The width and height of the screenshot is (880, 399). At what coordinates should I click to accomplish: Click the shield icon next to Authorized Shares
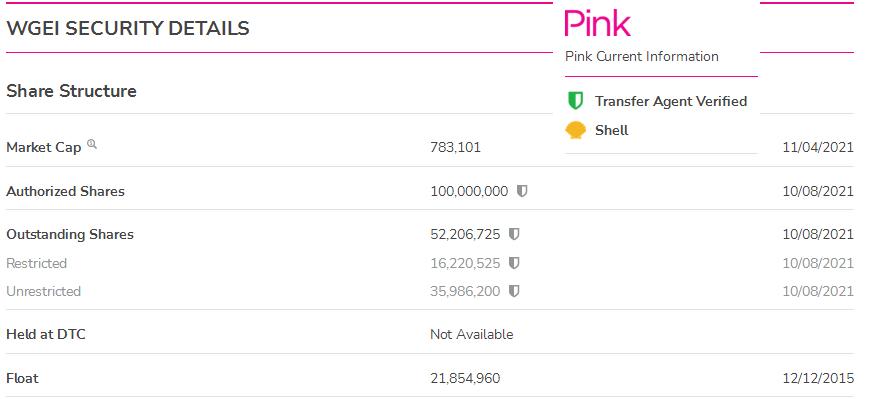[x=522, y=191]
